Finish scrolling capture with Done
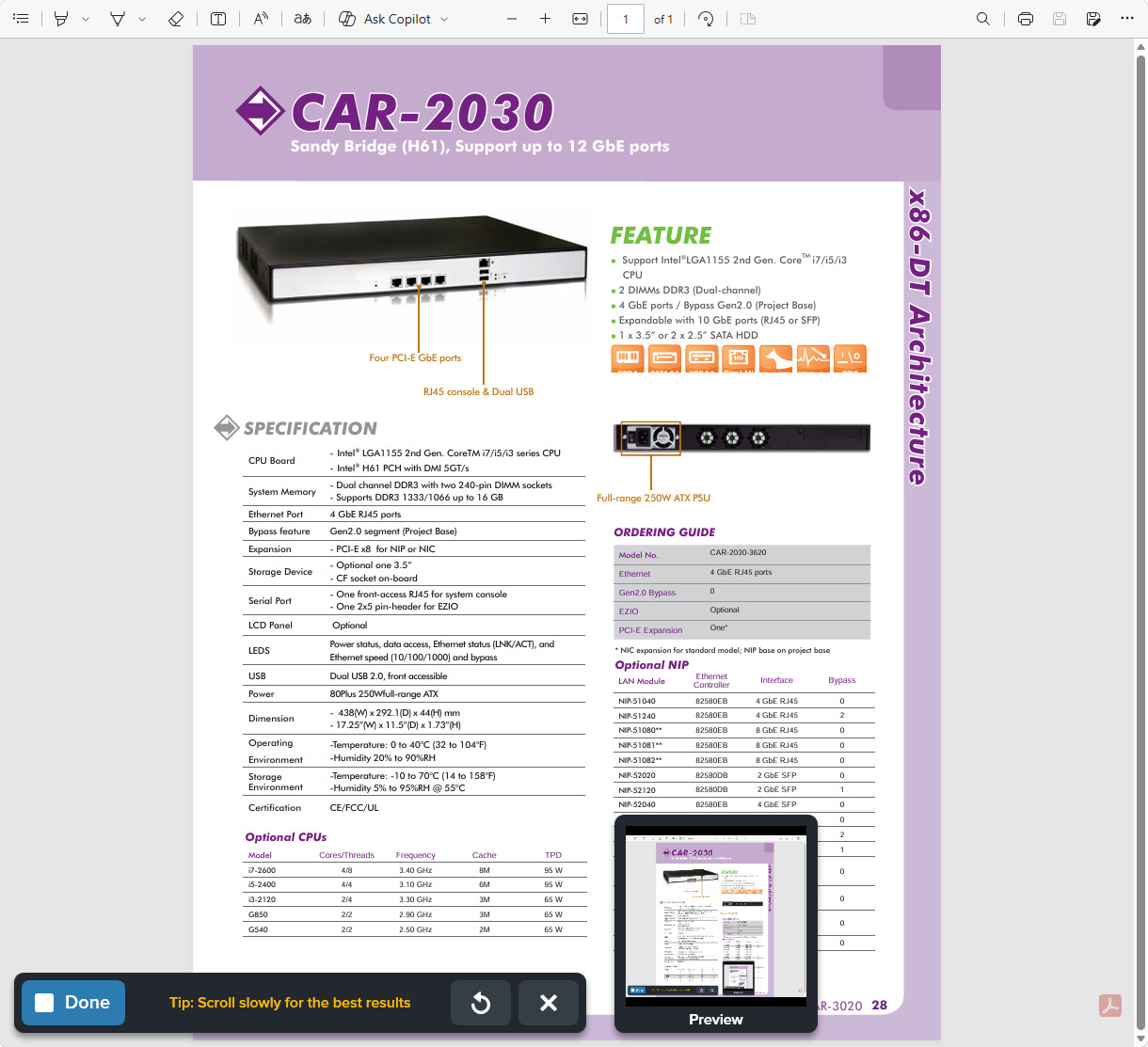The image size is (1148, 1047). tap(73, 1003)
